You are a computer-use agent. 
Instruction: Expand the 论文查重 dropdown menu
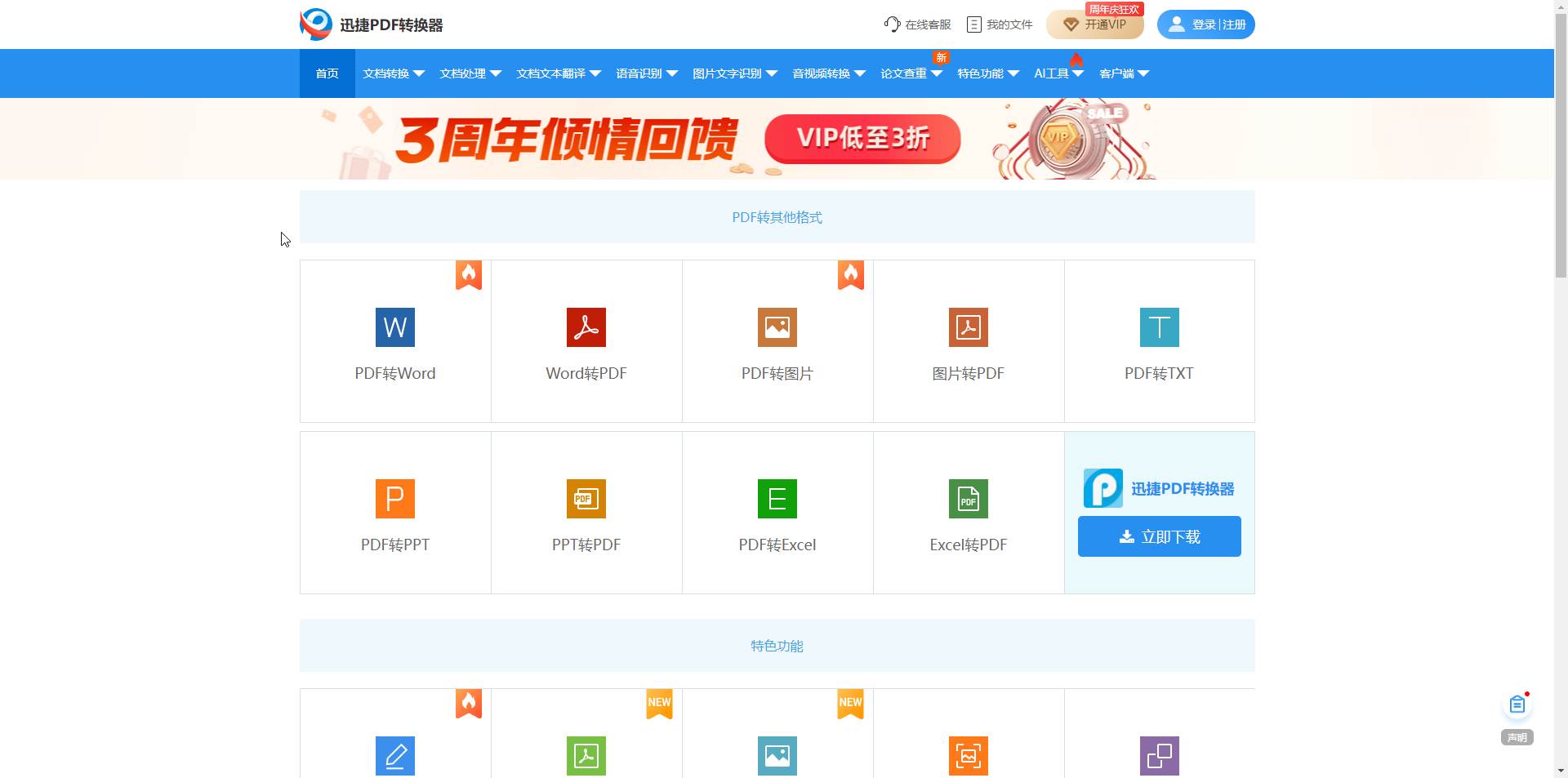click(x=911, y=73)
